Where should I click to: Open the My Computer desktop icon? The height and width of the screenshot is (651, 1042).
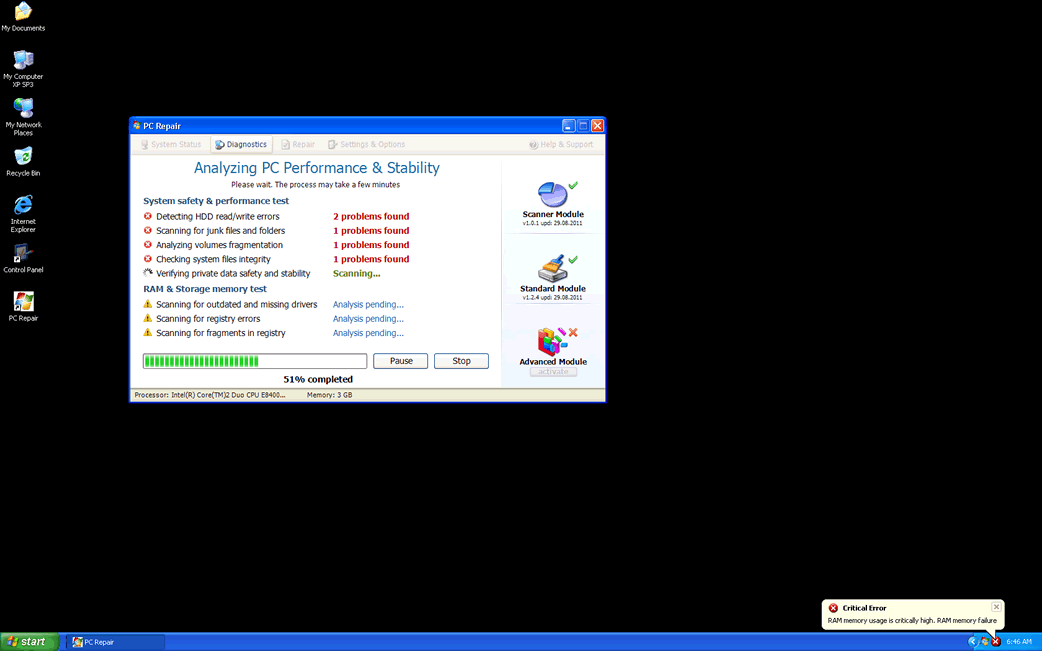point(23,60)
